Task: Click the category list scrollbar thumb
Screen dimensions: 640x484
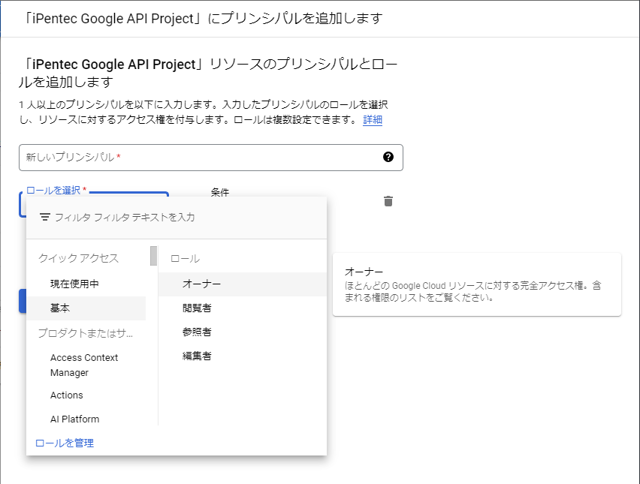Action: (153, 256)
